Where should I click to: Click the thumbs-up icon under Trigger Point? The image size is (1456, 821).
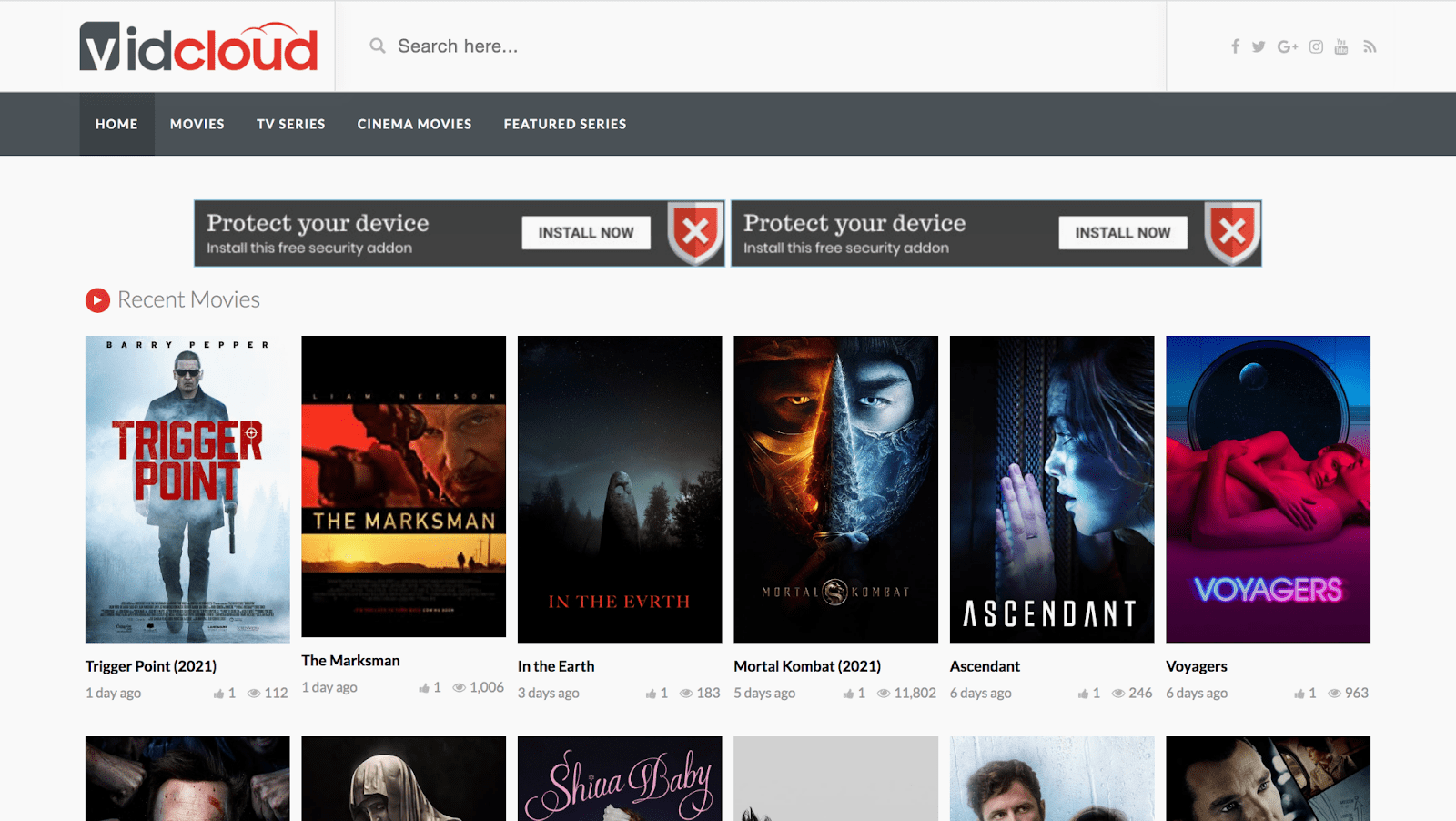[218, 694]
